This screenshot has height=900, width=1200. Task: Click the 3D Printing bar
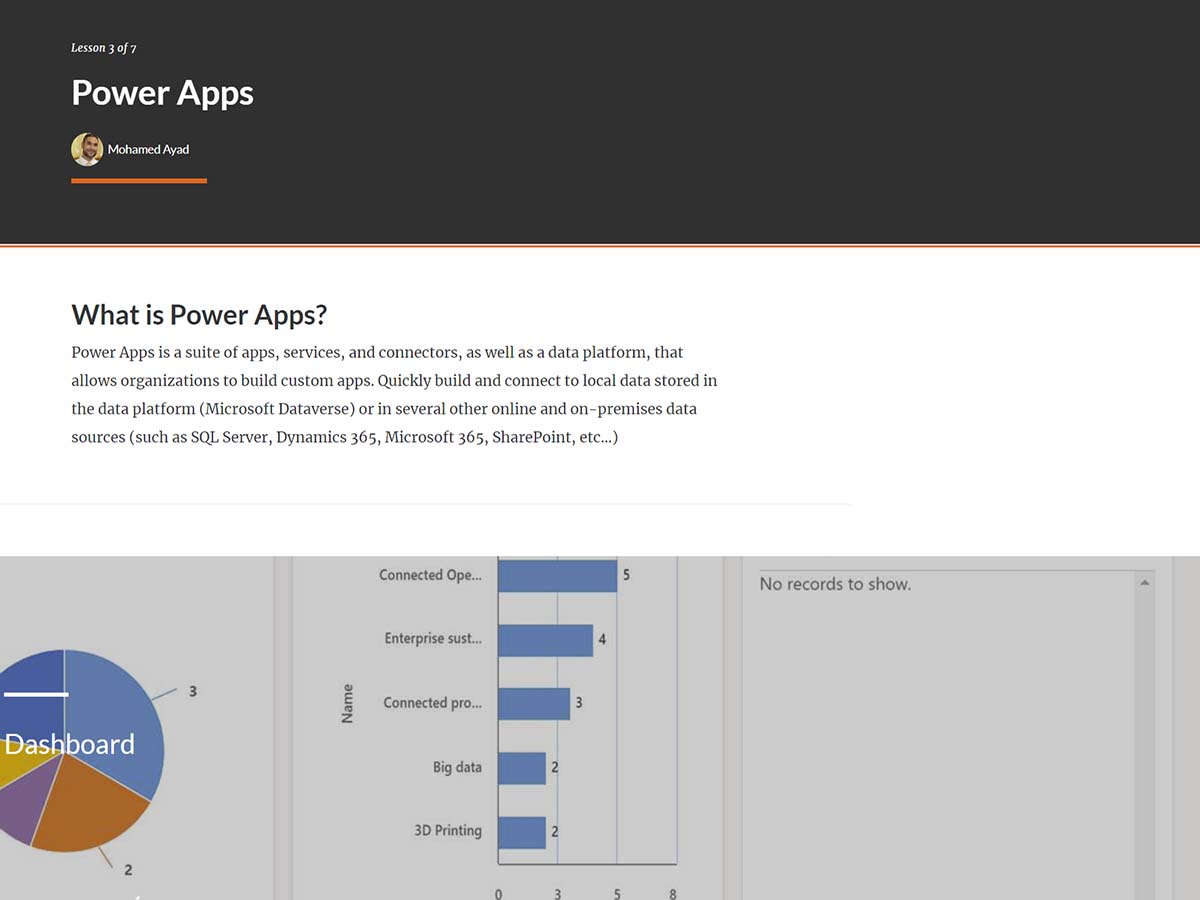coord(522,832)
